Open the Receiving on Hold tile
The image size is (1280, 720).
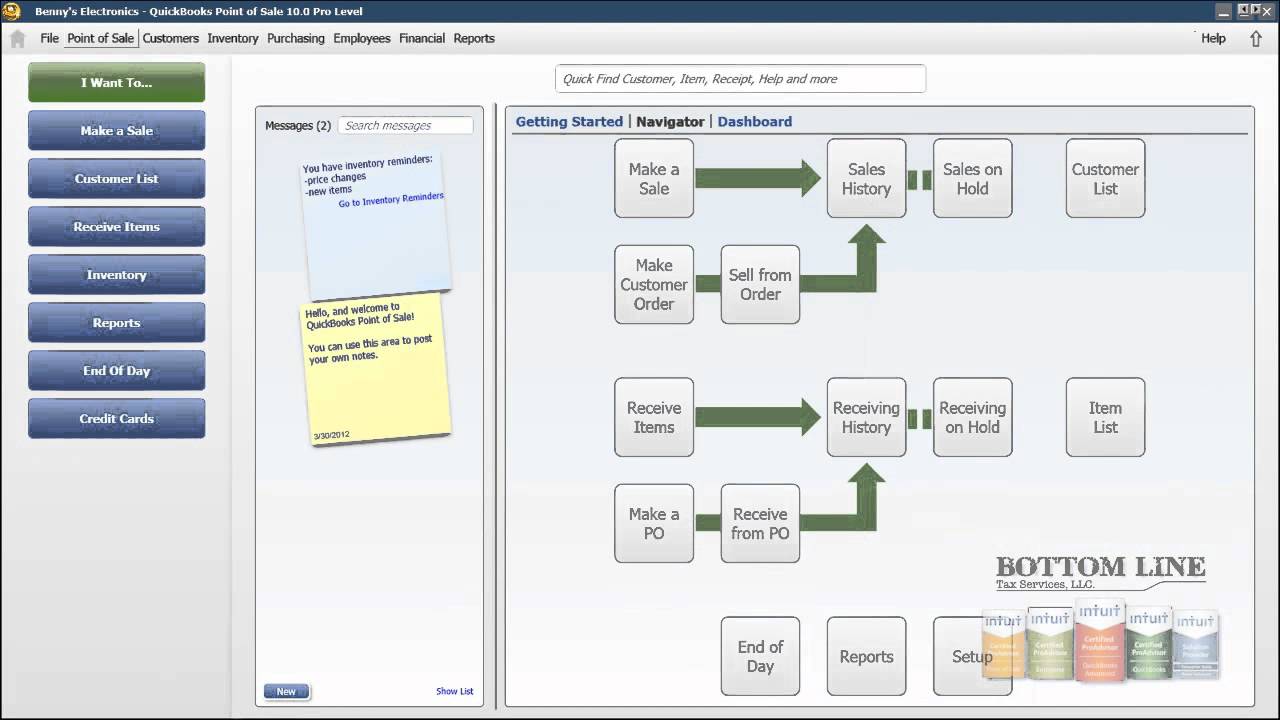click(x=972, y=417)
